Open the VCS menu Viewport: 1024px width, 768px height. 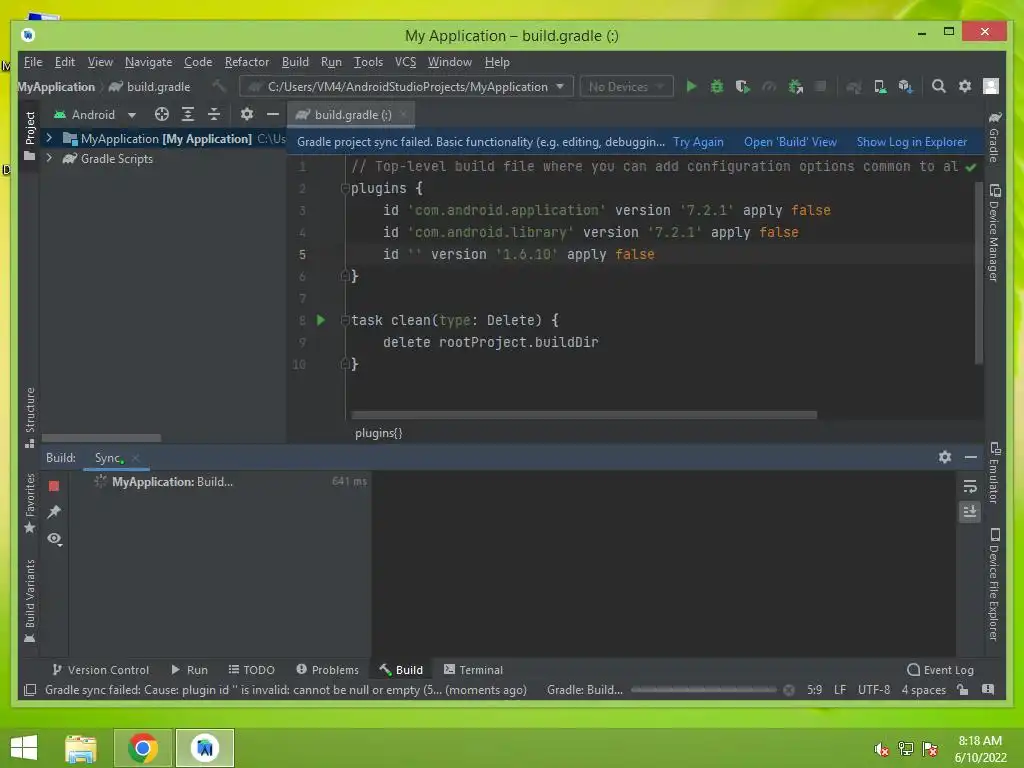(x=405, y=62)
